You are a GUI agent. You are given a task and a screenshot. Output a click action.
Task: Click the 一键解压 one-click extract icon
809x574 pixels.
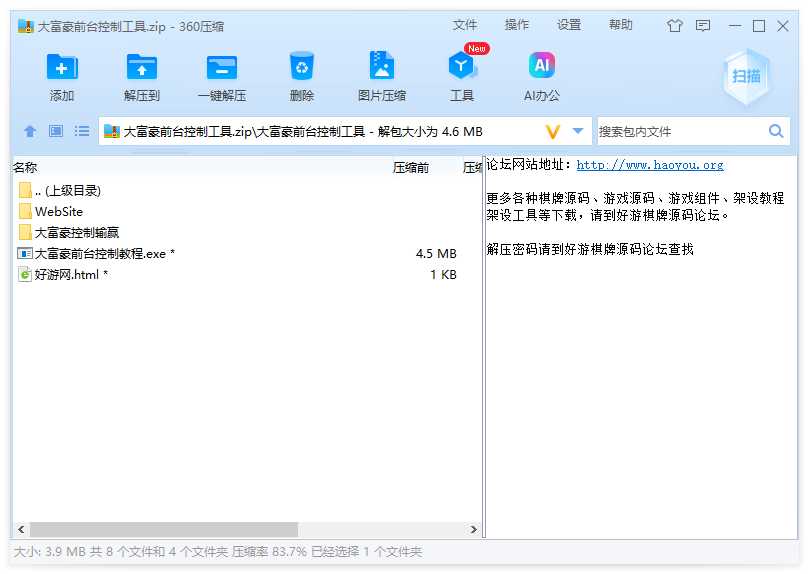(x=222, y=67)
